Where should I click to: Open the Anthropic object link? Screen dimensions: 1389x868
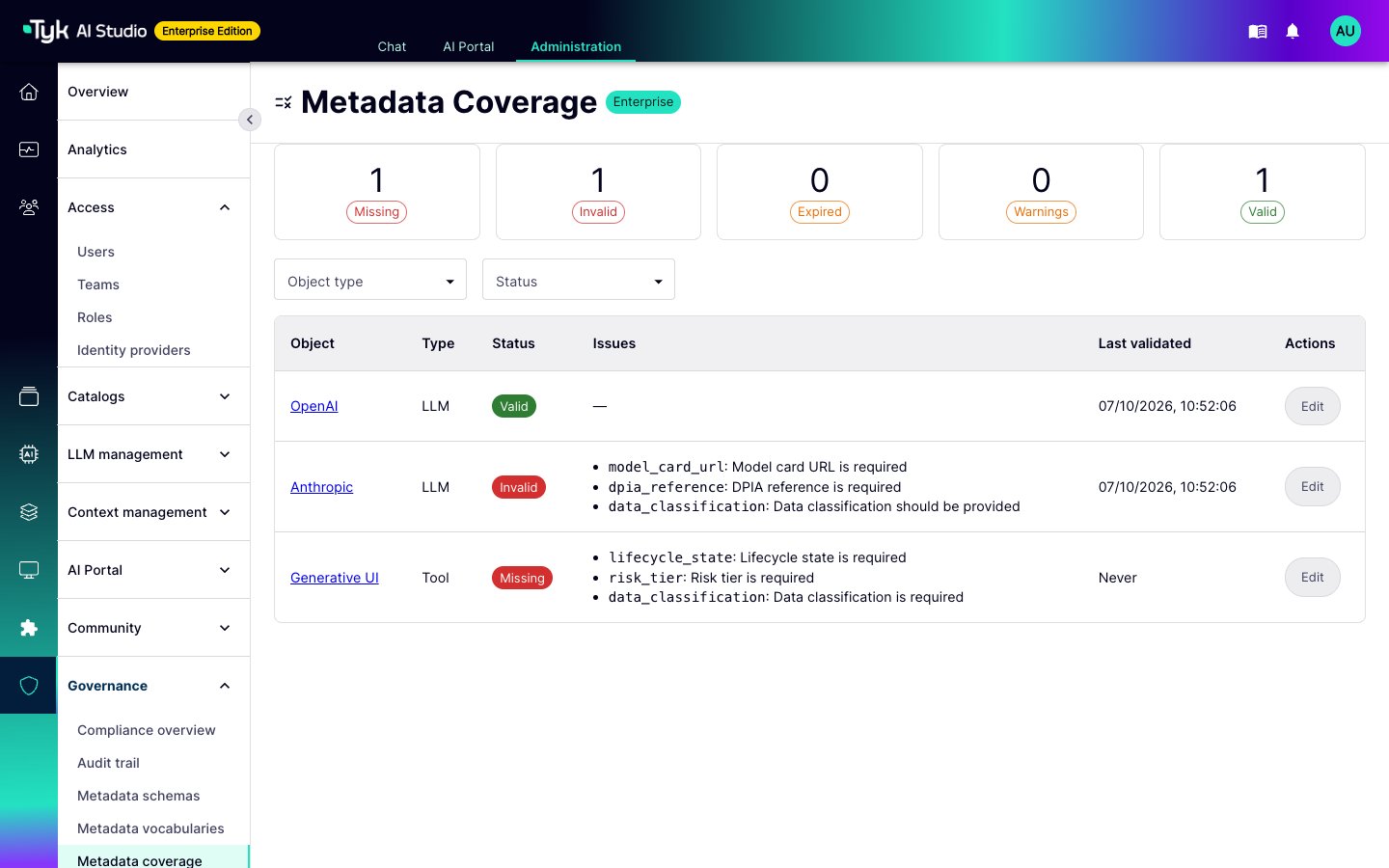pyautogui.click(x=322, y=487)
